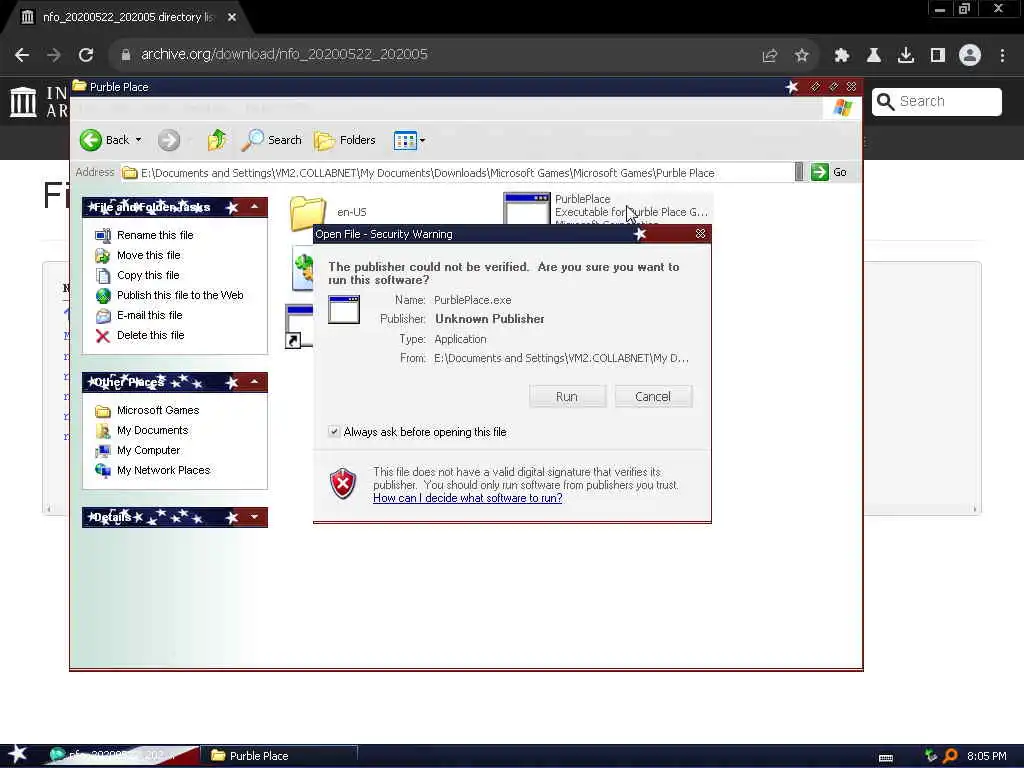Open the Chrome profile avatar

click(x=970, y=55)
